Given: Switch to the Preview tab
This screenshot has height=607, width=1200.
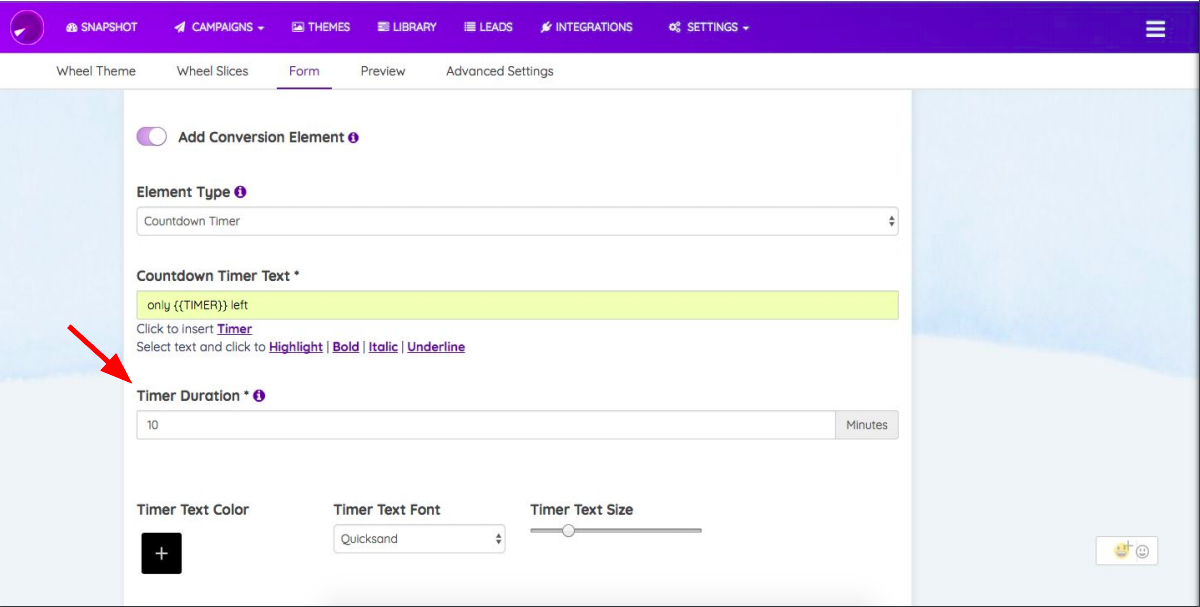Looking at the screenshot, I should pos(383,71).
